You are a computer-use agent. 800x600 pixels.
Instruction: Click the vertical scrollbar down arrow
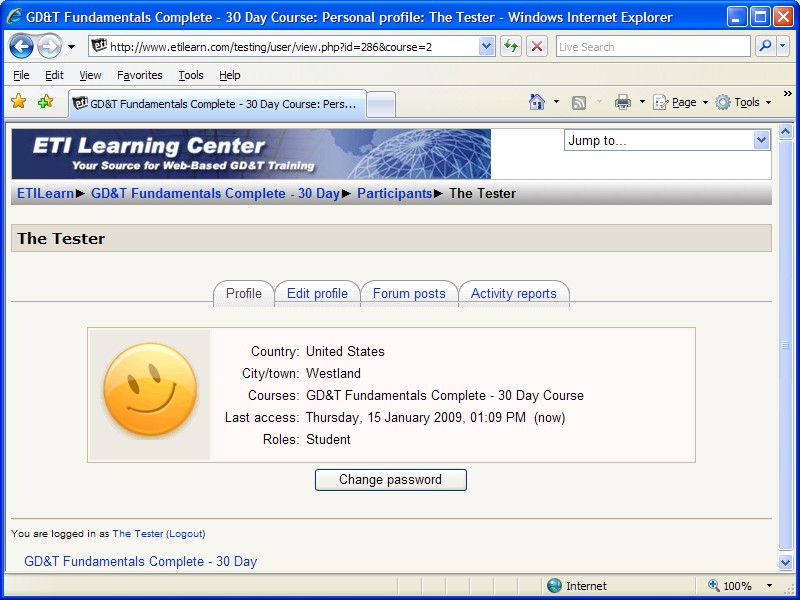786,562
